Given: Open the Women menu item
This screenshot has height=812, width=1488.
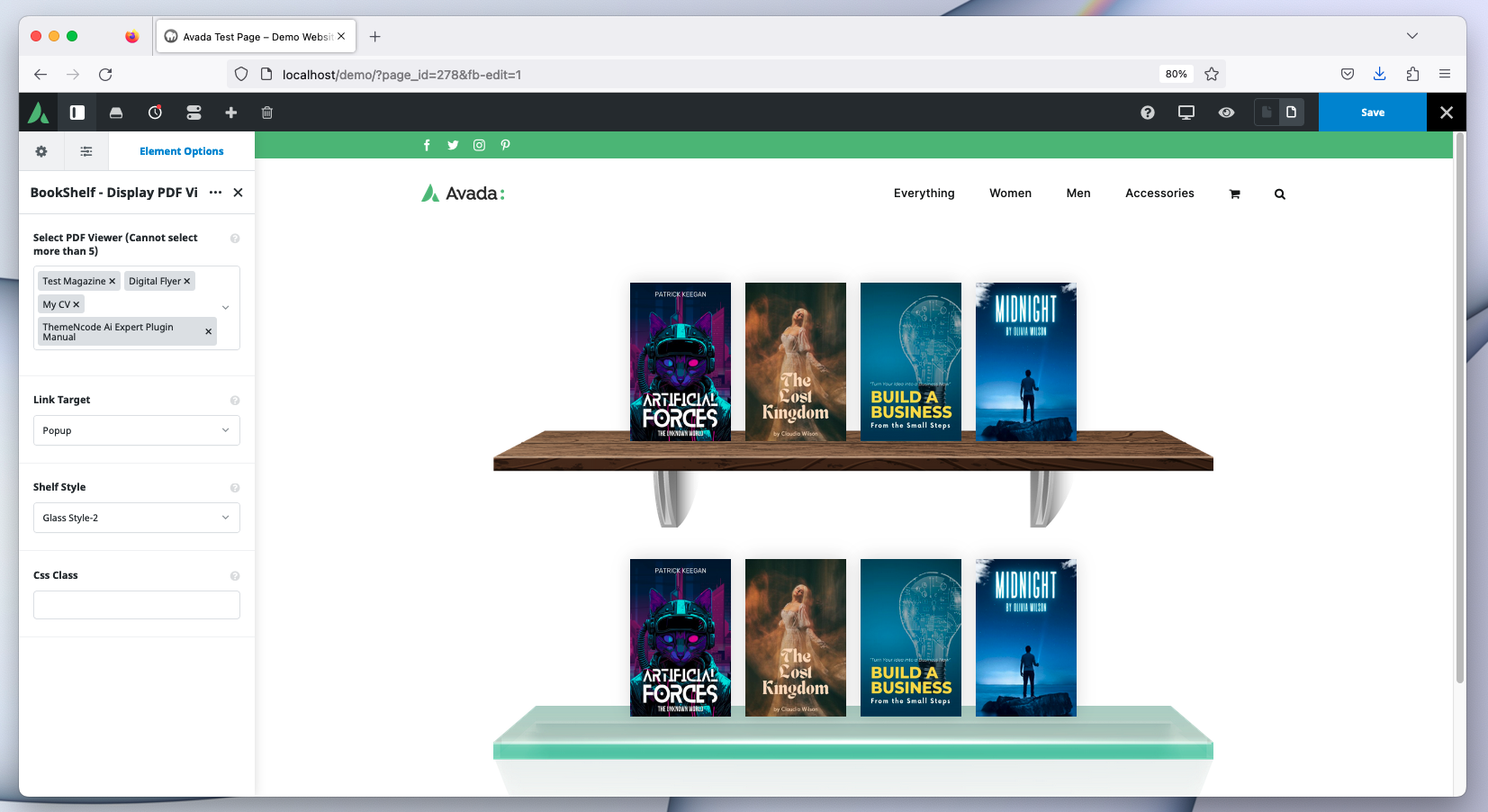Looking at the screenshot, I should click(1010, 194).
